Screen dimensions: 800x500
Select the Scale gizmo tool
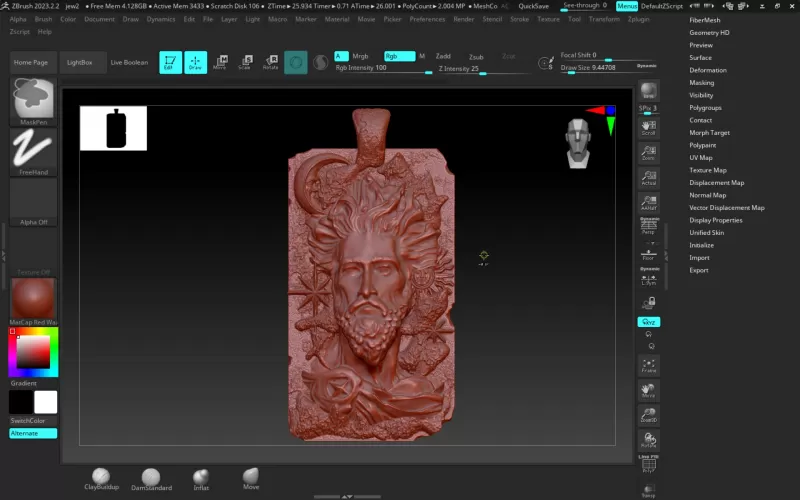[245, 62]
